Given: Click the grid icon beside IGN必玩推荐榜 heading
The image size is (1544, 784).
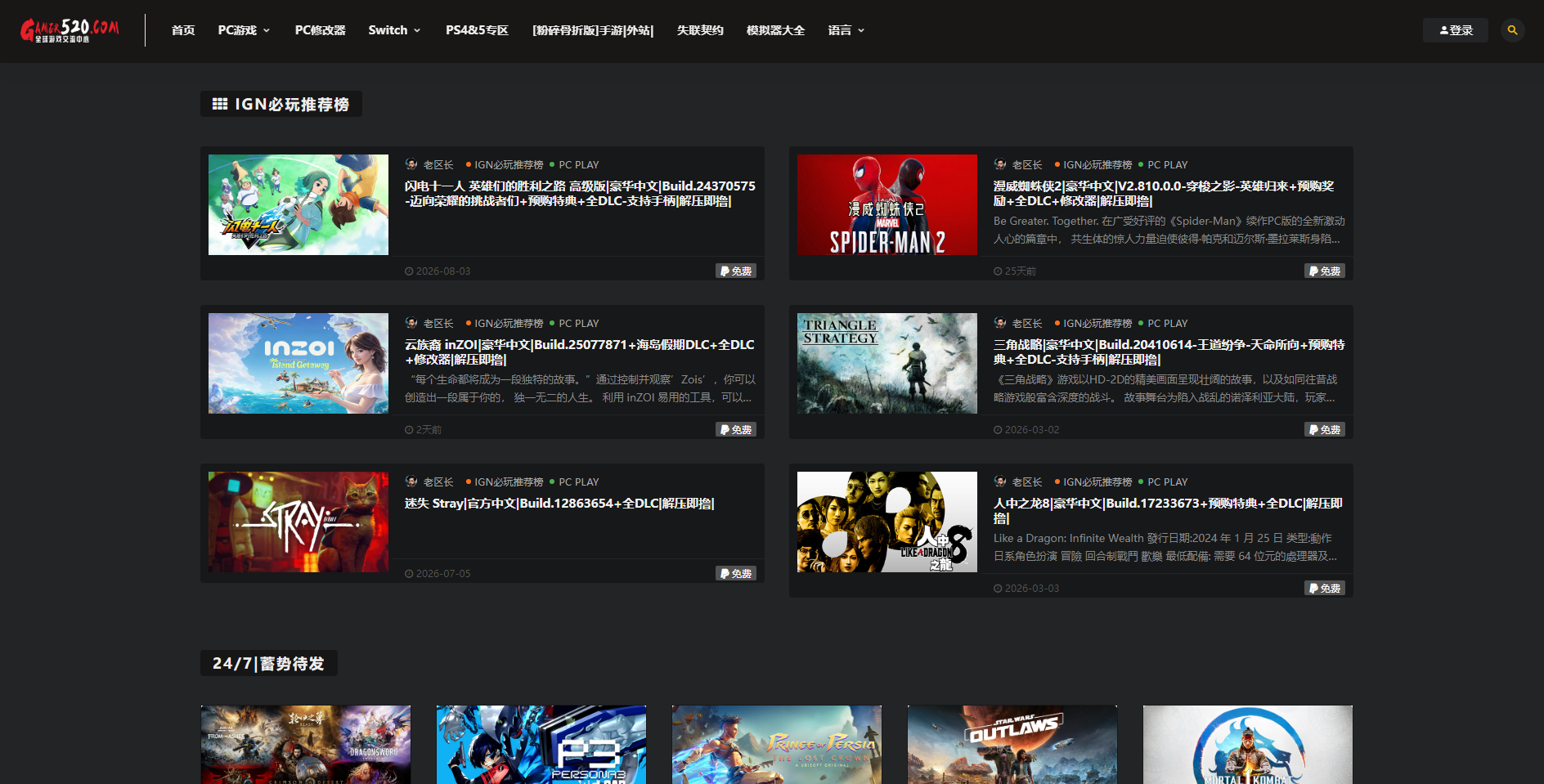Looking at the screenshot, I should tap(220, 104).
